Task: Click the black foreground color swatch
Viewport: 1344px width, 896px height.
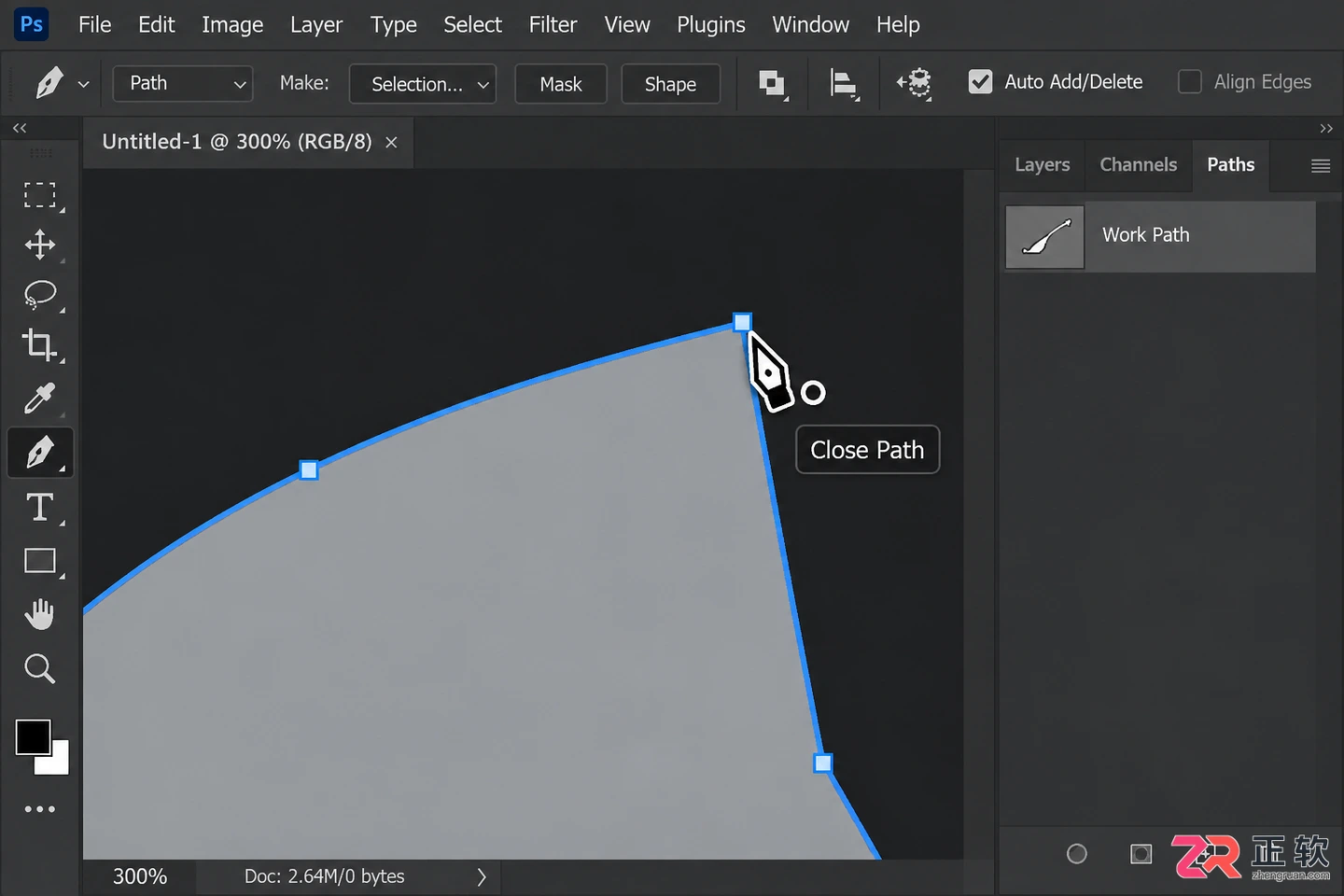Action: [33, 737]
